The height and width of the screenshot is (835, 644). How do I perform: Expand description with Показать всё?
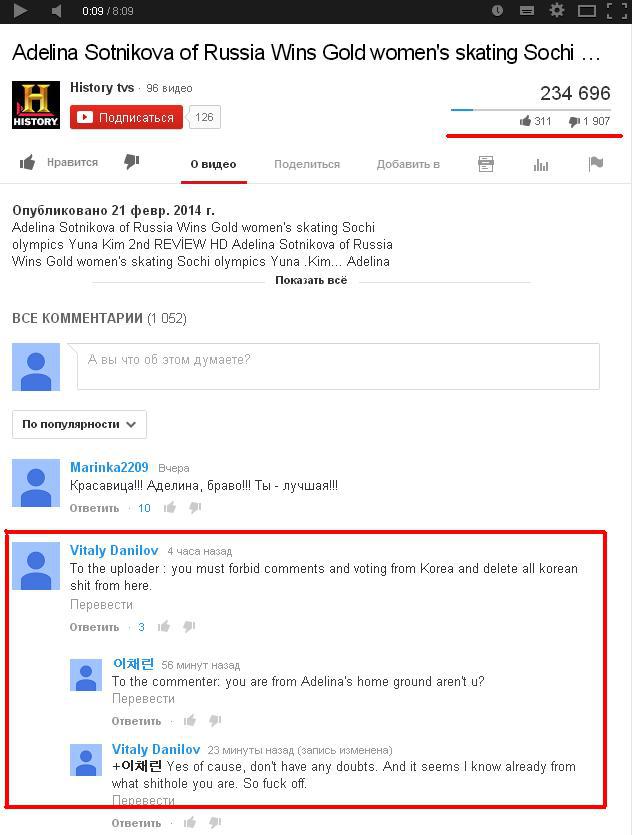click(x=311, y=280)
